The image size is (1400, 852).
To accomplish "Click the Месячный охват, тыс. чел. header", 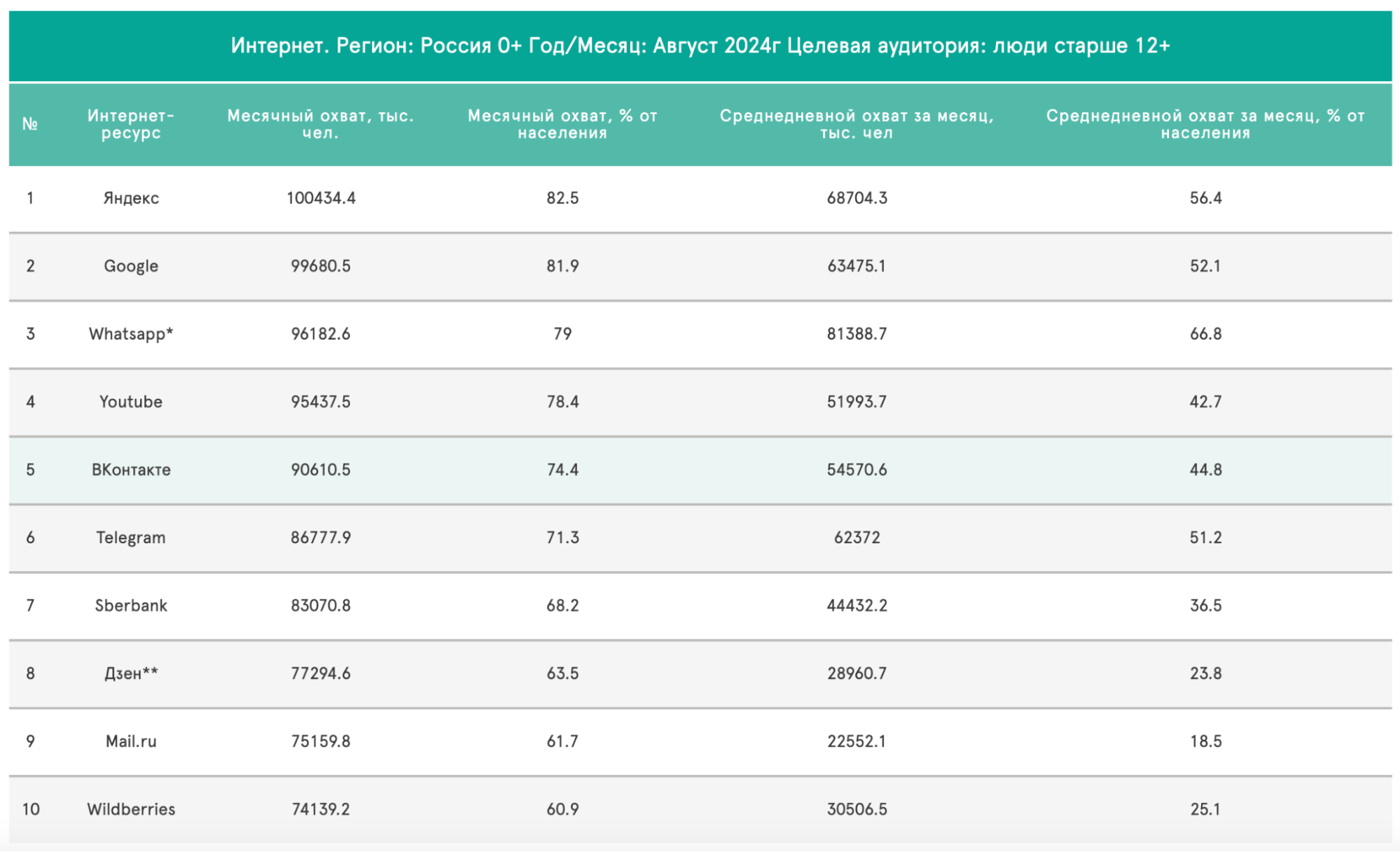I will point(321,124).
